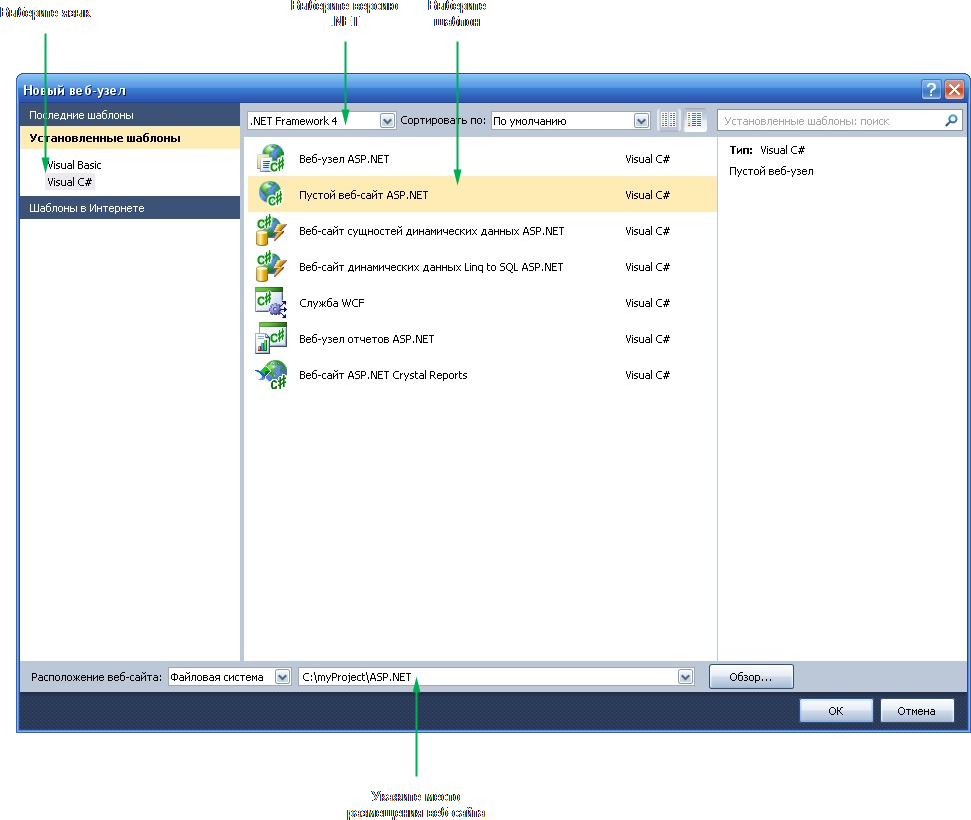This screenshot has height=820, width=971.
Task: Select Пустой веб-сайт ASP.NET template name
Action: pyautogui.click(x=364, y=195)
